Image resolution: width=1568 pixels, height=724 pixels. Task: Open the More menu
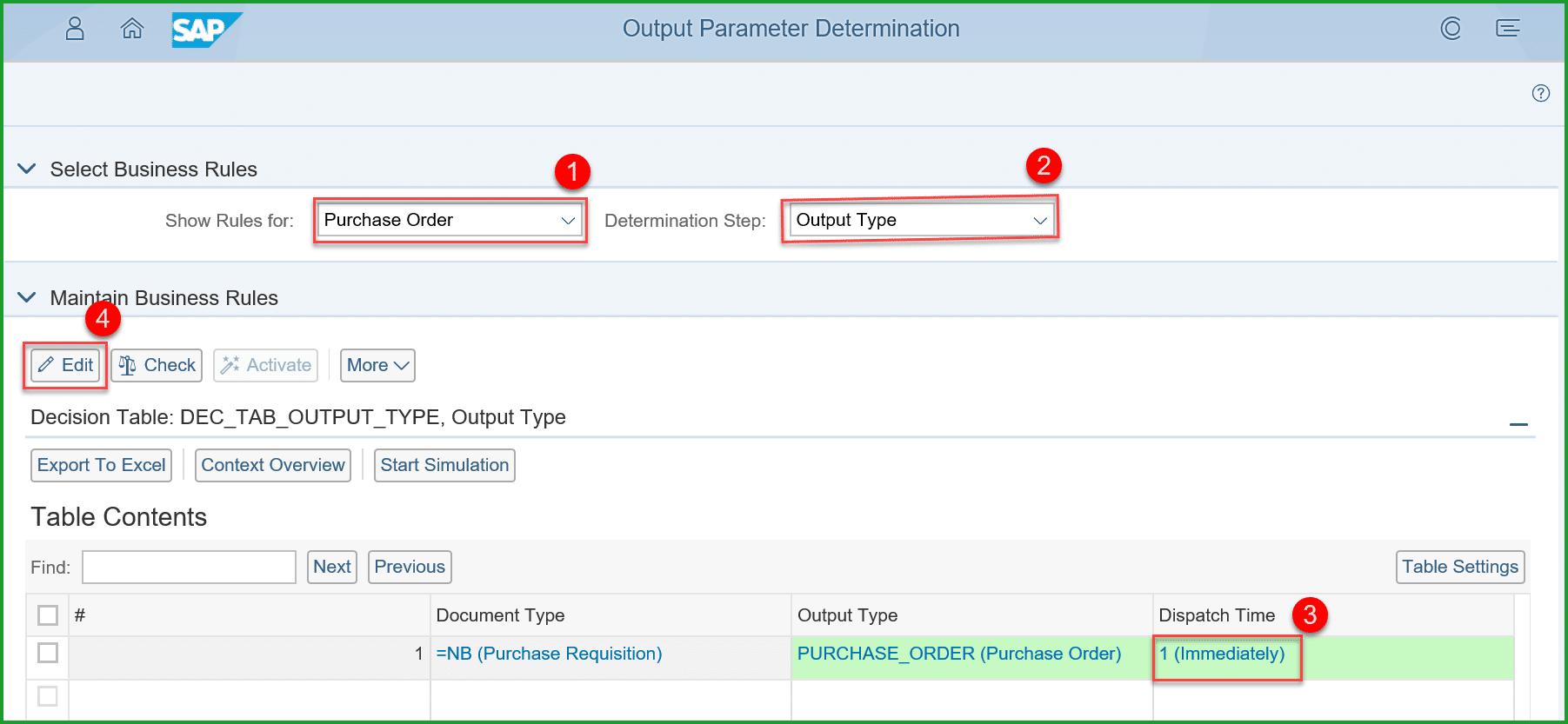(x=377, y=365)
